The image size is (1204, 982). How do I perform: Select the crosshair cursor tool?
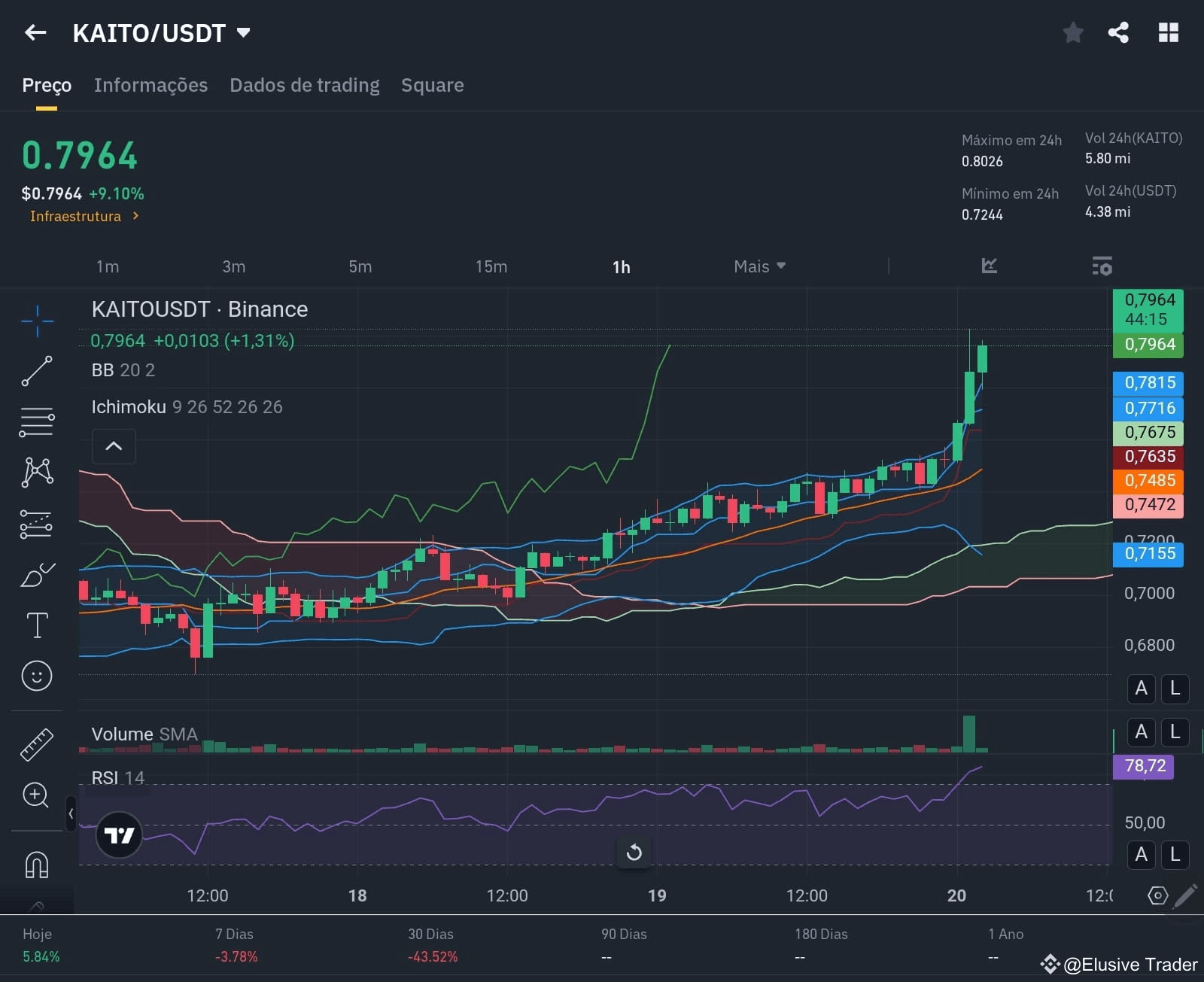[x=37, y=321]
